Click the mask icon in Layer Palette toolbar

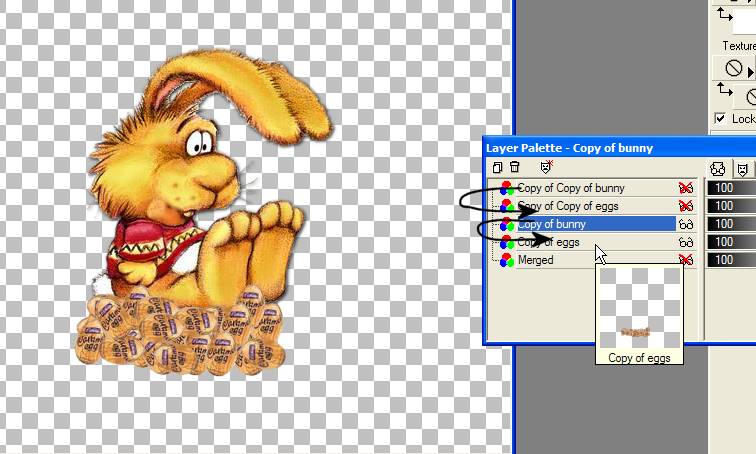click(x=546, y=167)
